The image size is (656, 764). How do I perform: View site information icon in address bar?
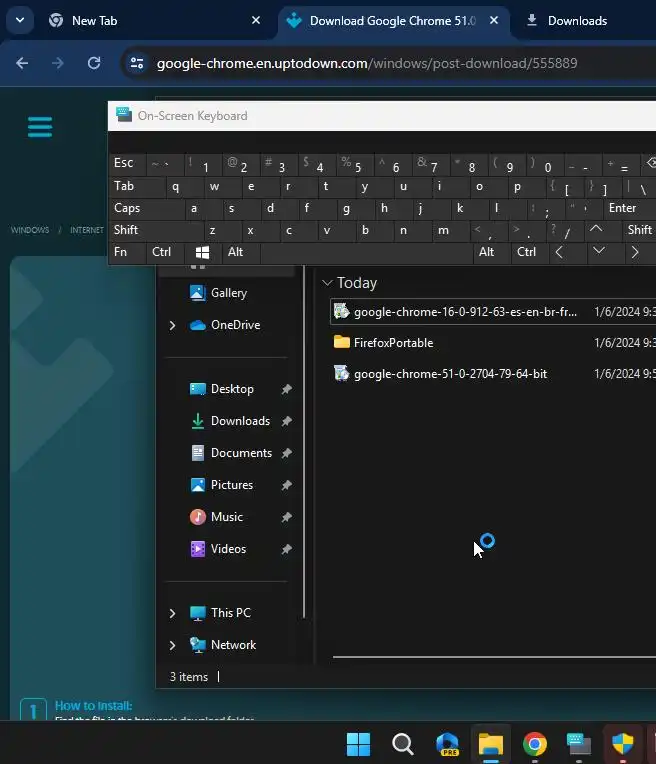(137, 63)
